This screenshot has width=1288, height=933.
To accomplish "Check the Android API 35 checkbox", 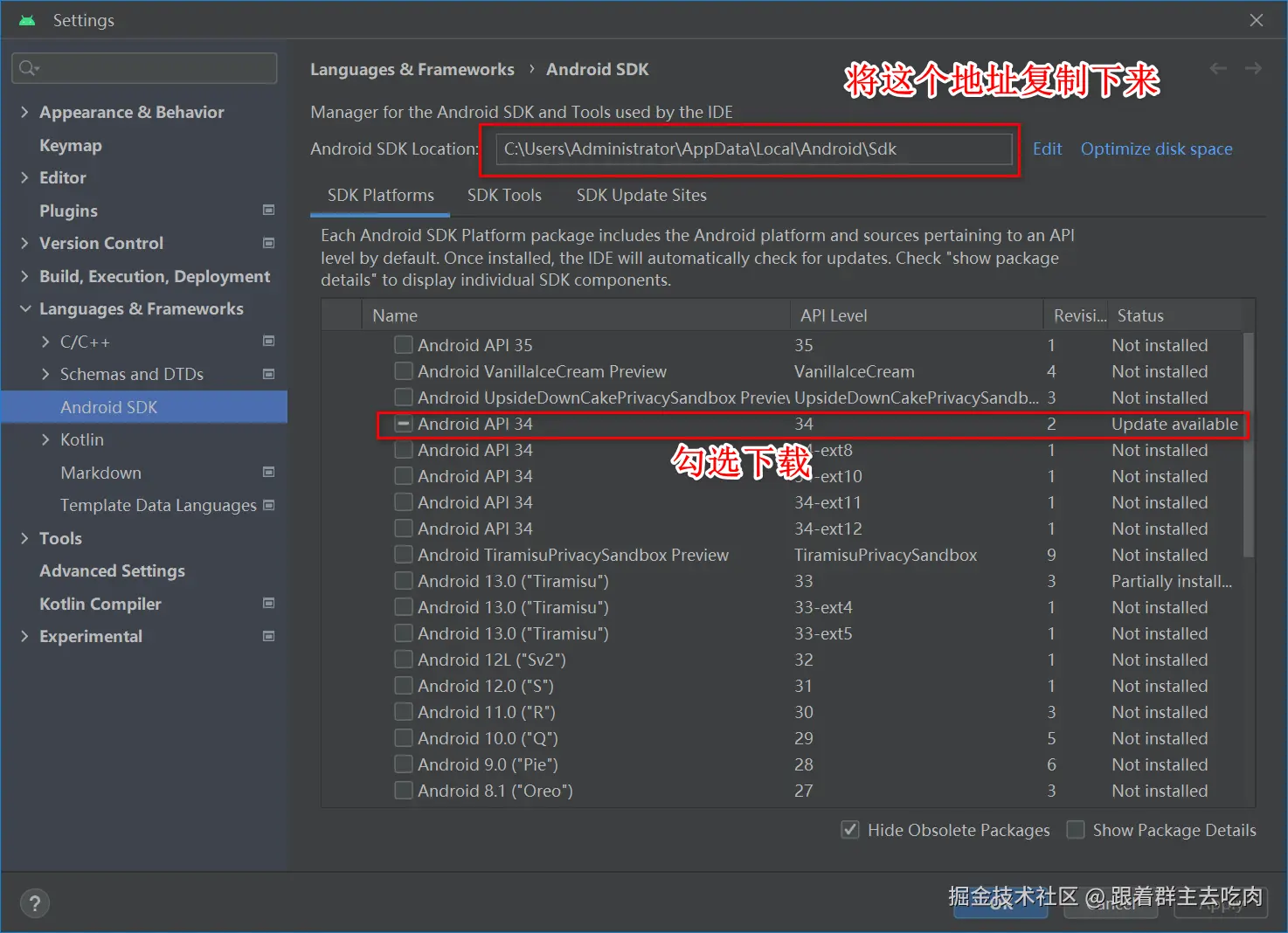I will point(404,345).
